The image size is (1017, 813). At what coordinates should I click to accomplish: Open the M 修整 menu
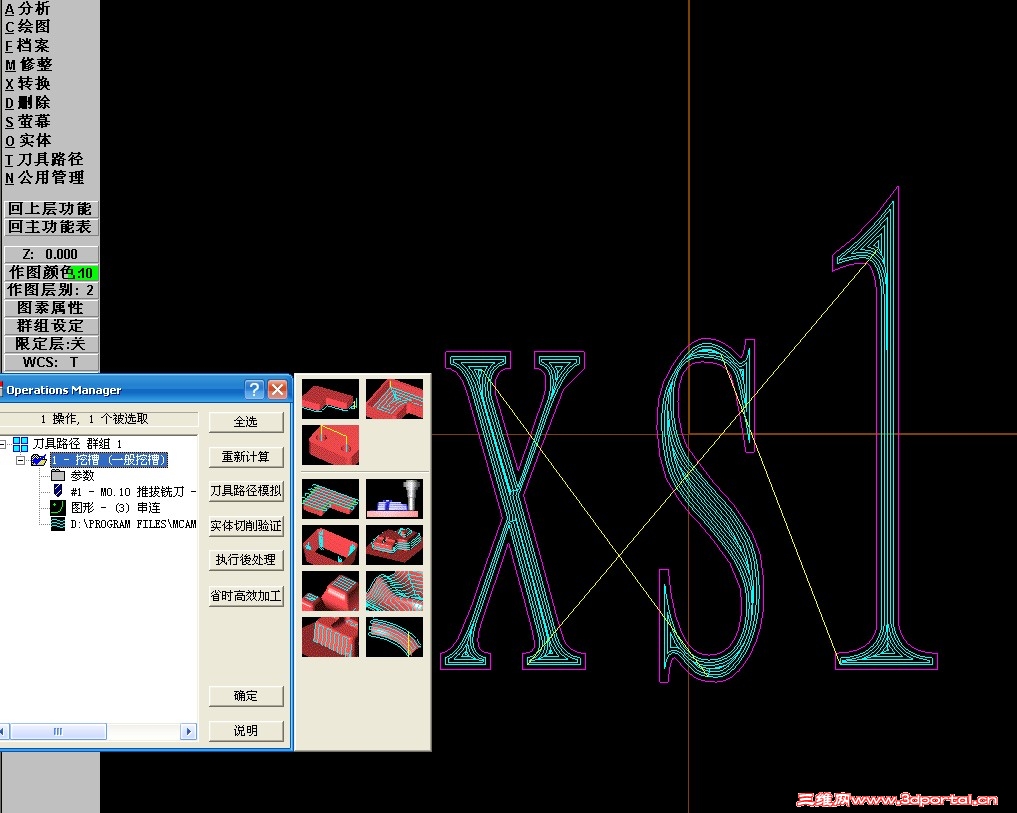click(x=29, y=64)
